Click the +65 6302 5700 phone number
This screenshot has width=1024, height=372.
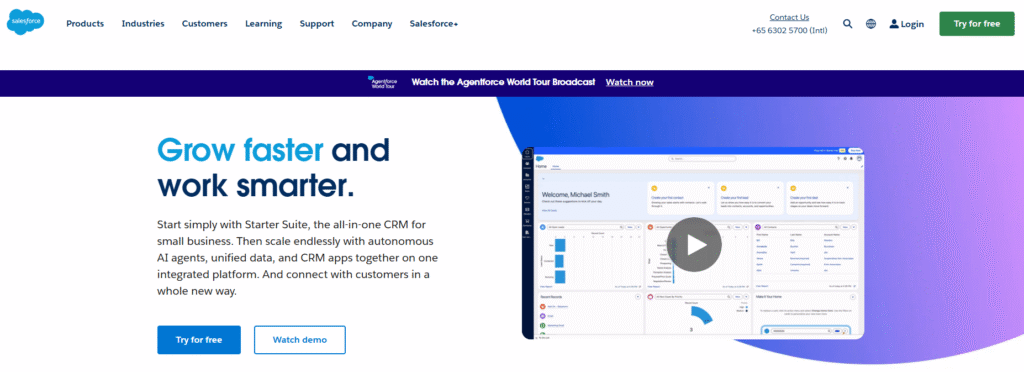[x=789, y=31]
